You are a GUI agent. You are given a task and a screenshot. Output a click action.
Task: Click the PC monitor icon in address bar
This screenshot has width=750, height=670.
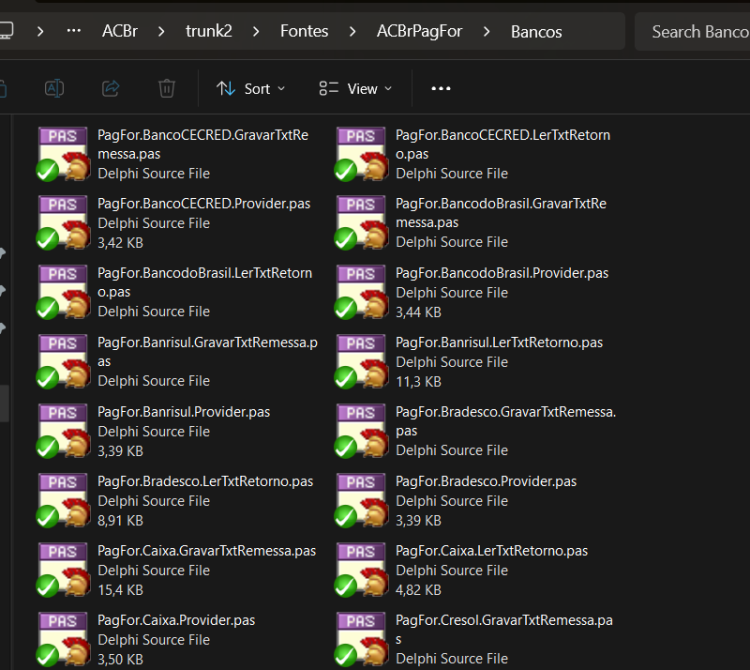6,31
